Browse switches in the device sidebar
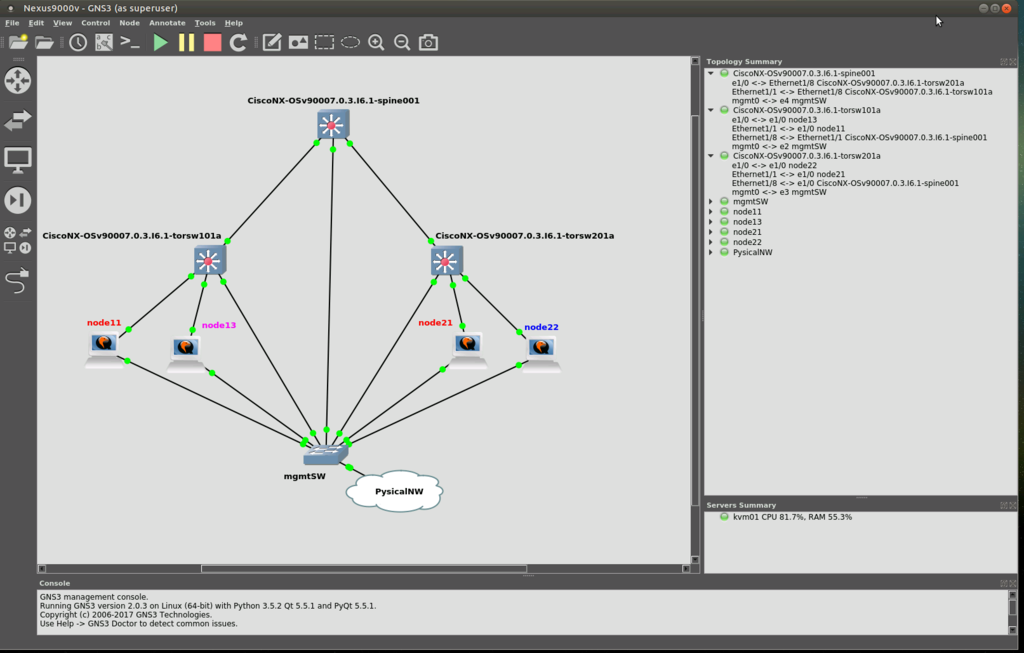Image resolution: width=1024 pixels, height=653 pixels. [x=18, y=120]
